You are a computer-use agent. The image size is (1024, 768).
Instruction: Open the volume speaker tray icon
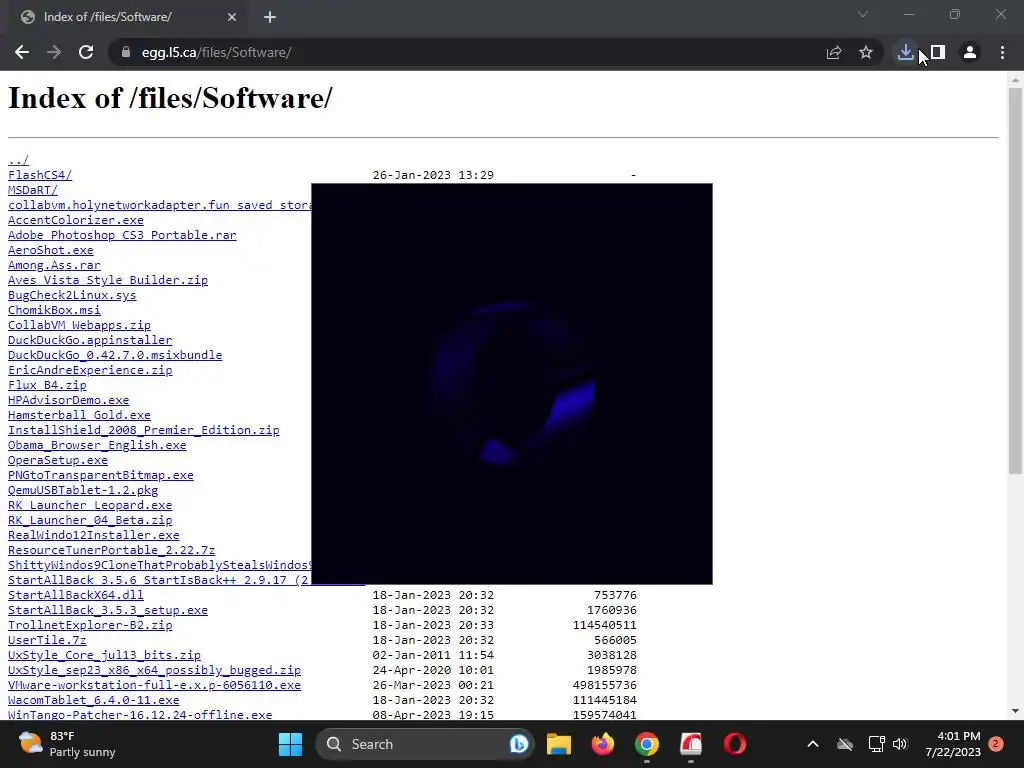(x=900, y=744)
